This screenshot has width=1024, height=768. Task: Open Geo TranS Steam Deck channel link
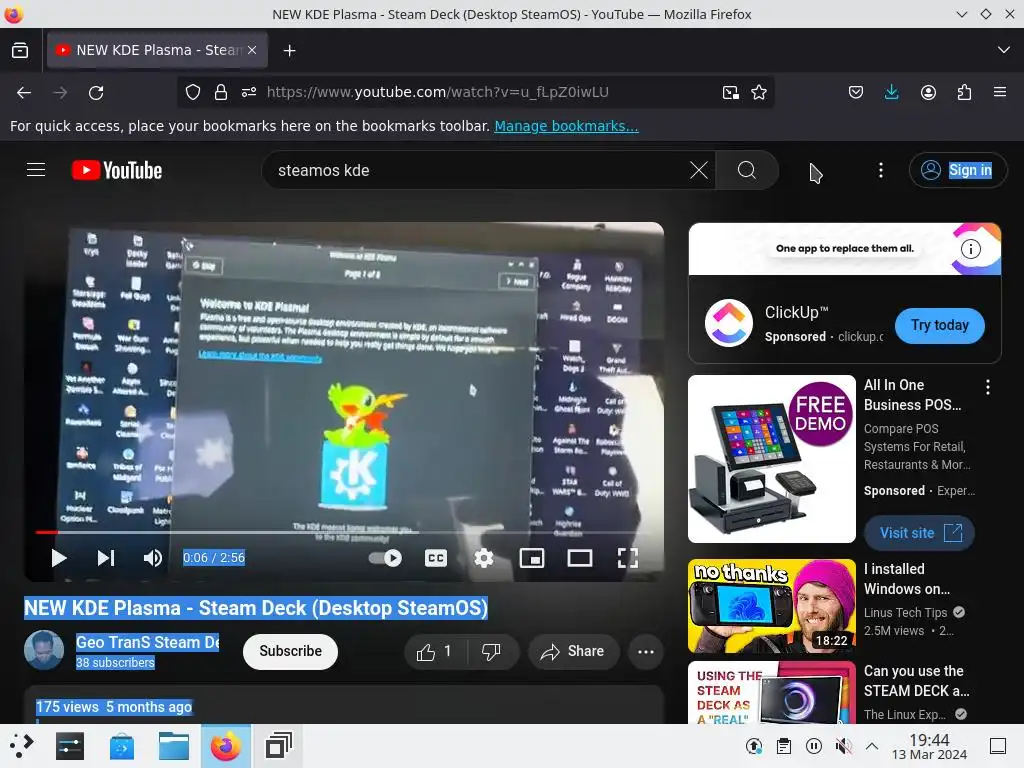(148, 643)
